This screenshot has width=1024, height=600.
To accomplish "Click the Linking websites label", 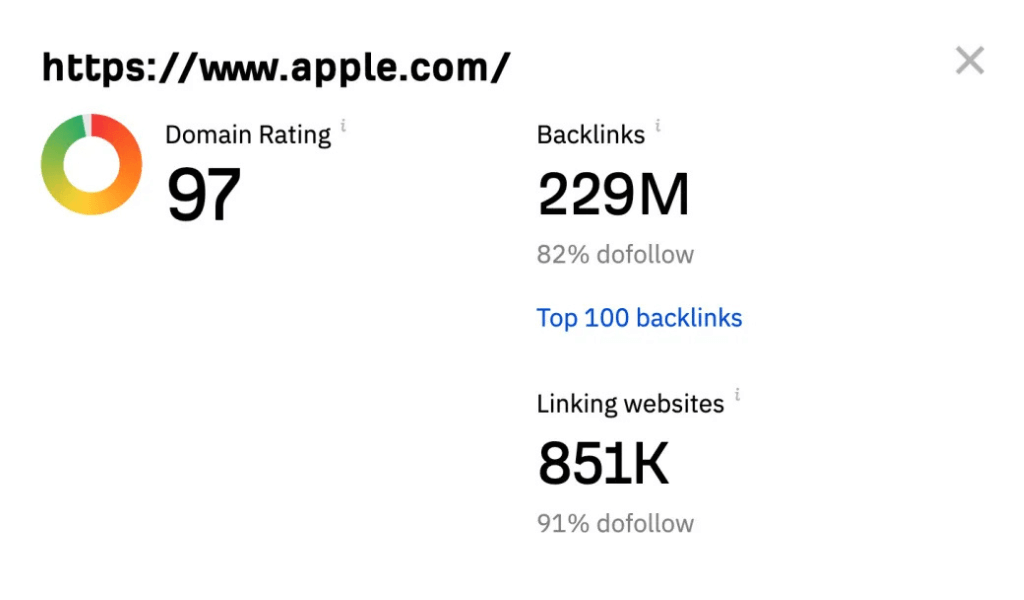I will tap(630, 404).
